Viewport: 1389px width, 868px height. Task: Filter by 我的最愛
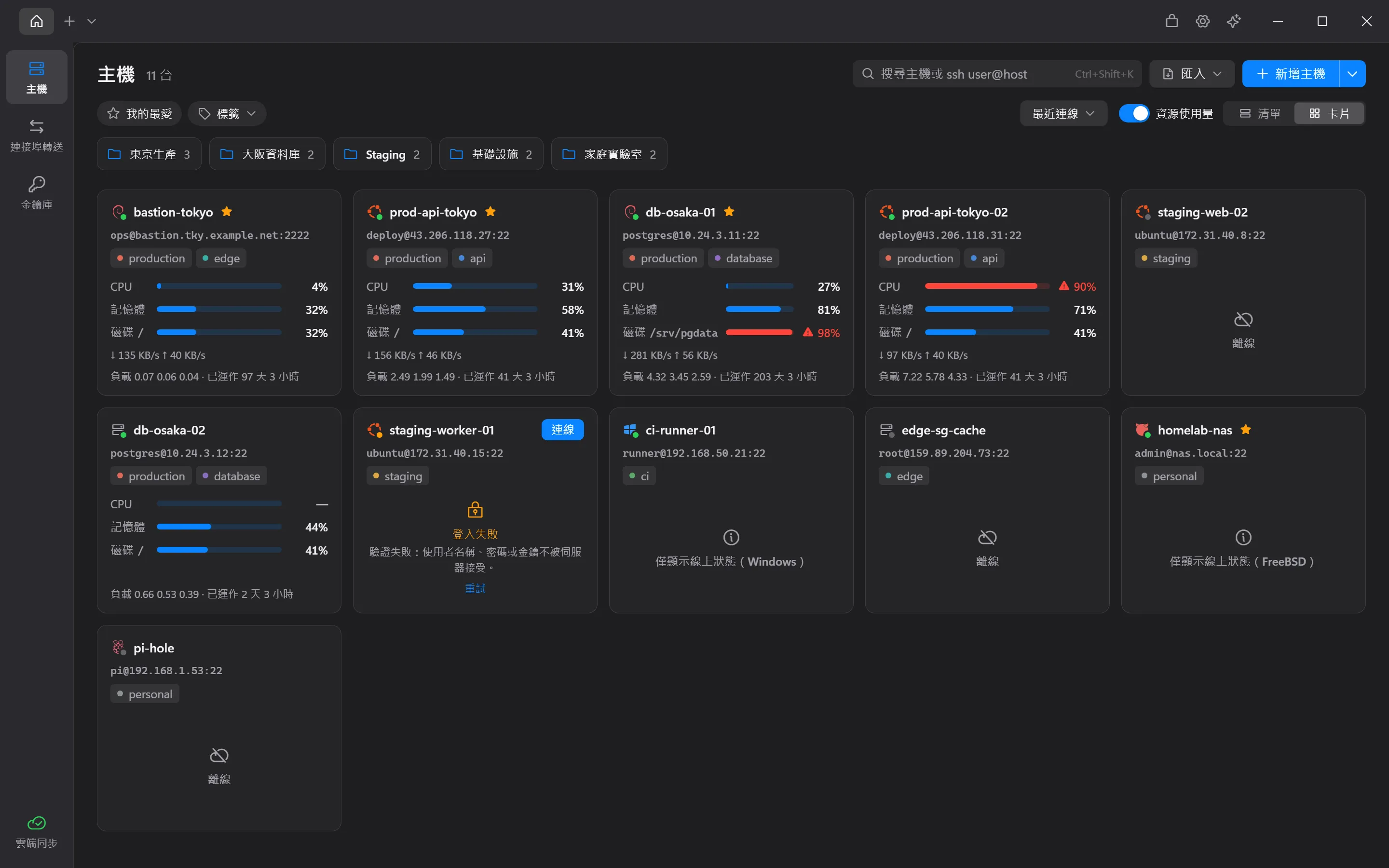(139, 114)
